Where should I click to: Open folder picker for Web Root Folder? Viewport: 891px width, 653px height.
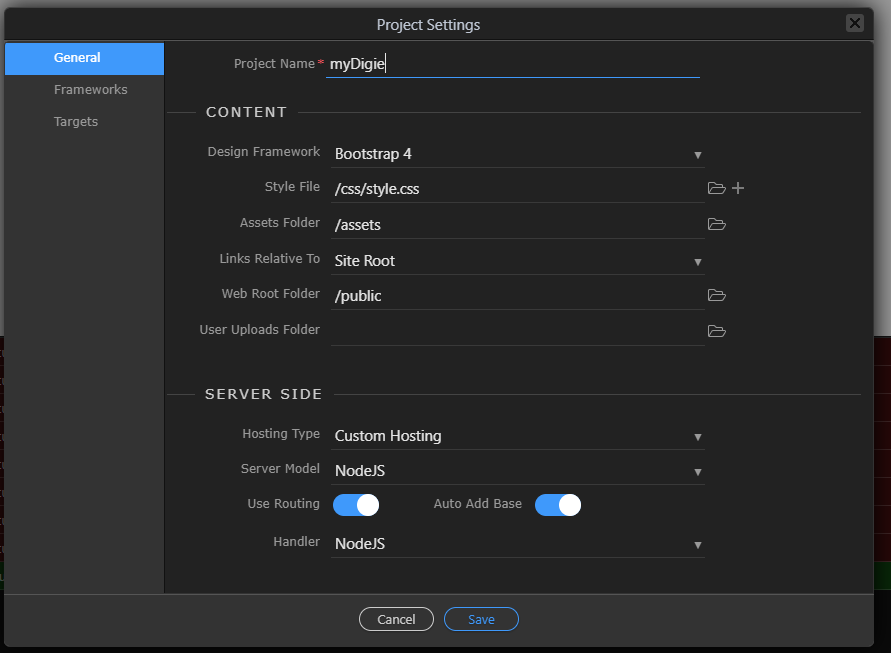(x=716, y=295)
